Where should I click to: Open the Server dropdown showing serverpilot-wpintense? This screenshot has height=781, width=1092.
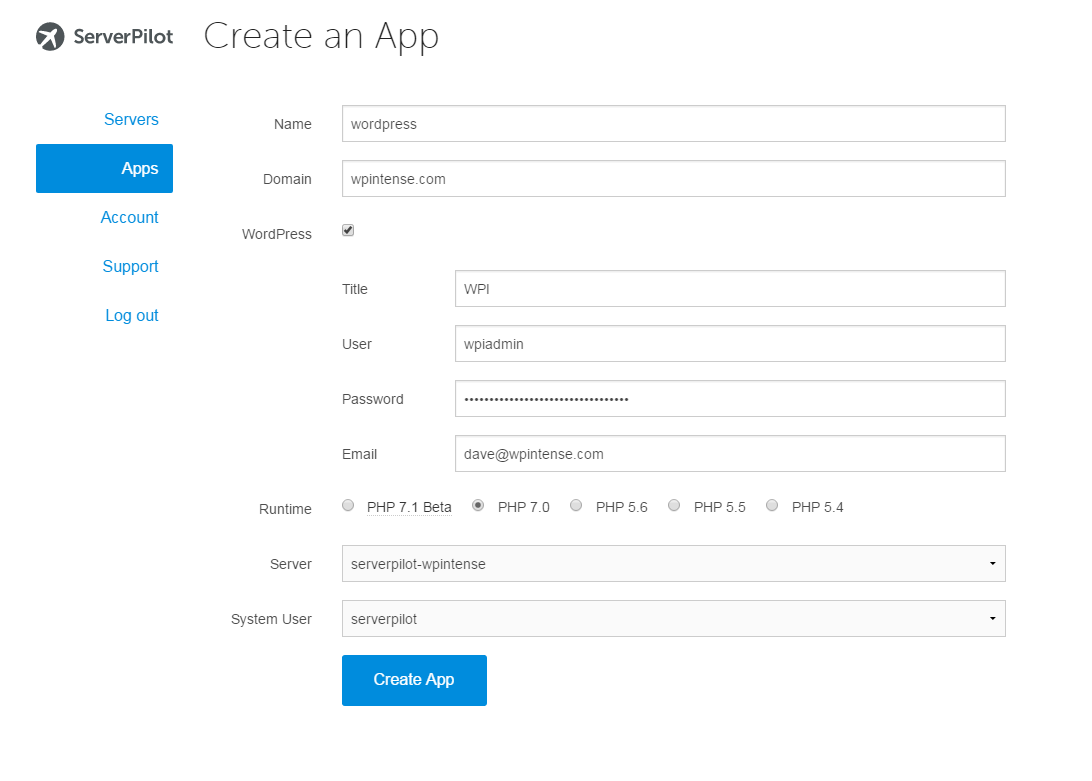(673, 564)
